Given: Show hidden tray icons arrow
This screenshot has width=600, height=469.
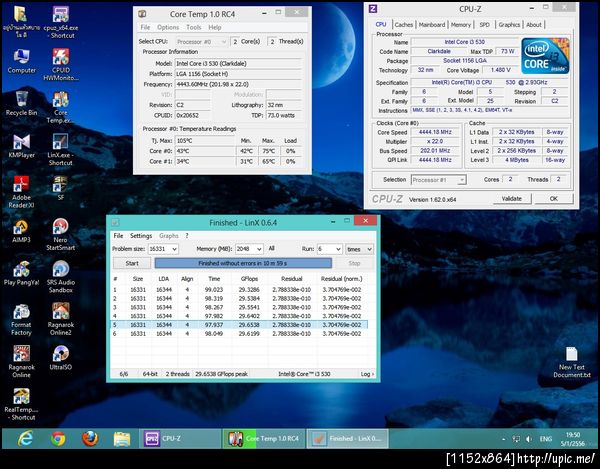Looking at the screenshot, I should point(504,439).
